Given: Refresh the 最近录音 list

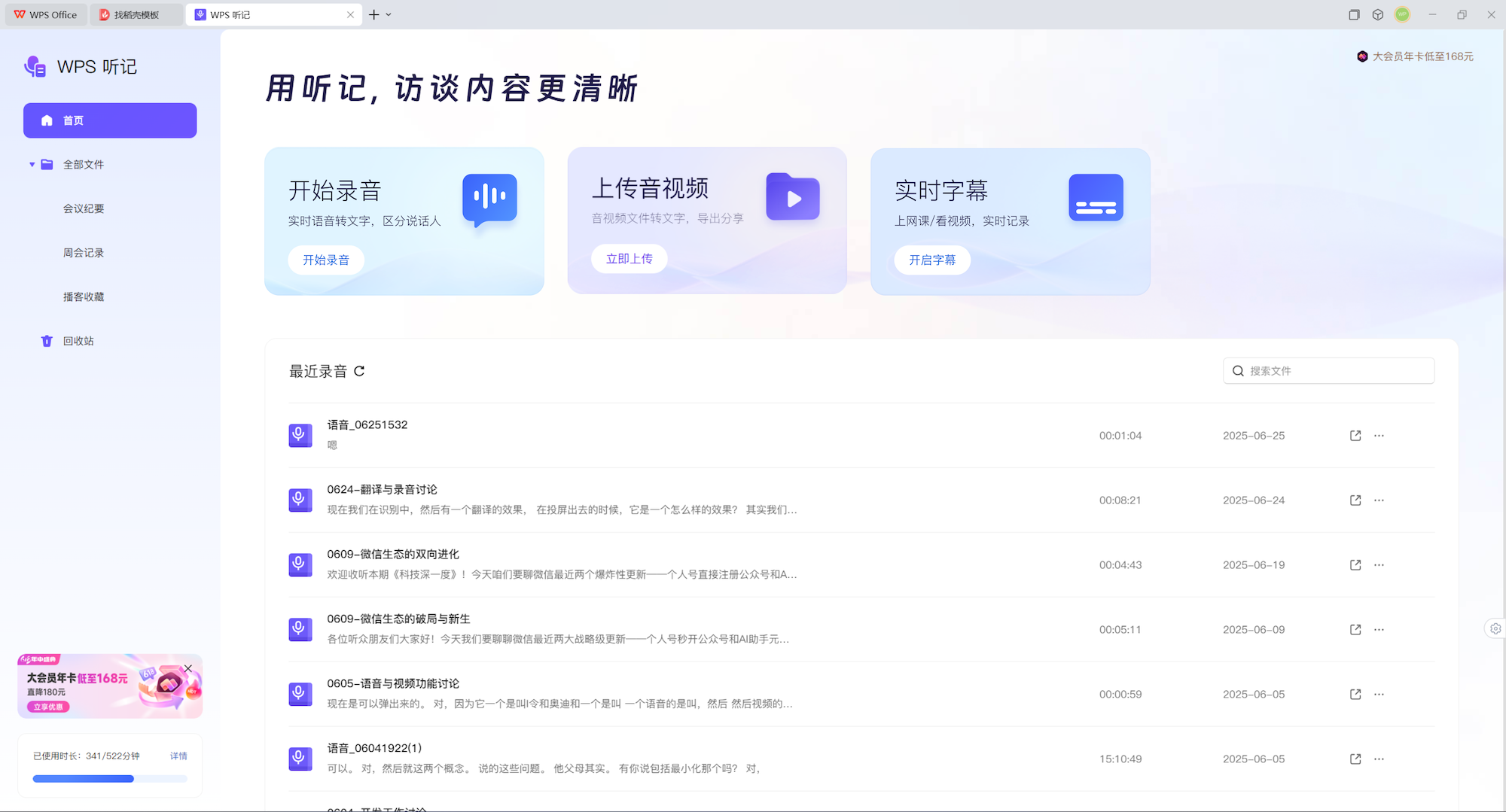Looking at the screenshot, I should [x=359, y=371].
